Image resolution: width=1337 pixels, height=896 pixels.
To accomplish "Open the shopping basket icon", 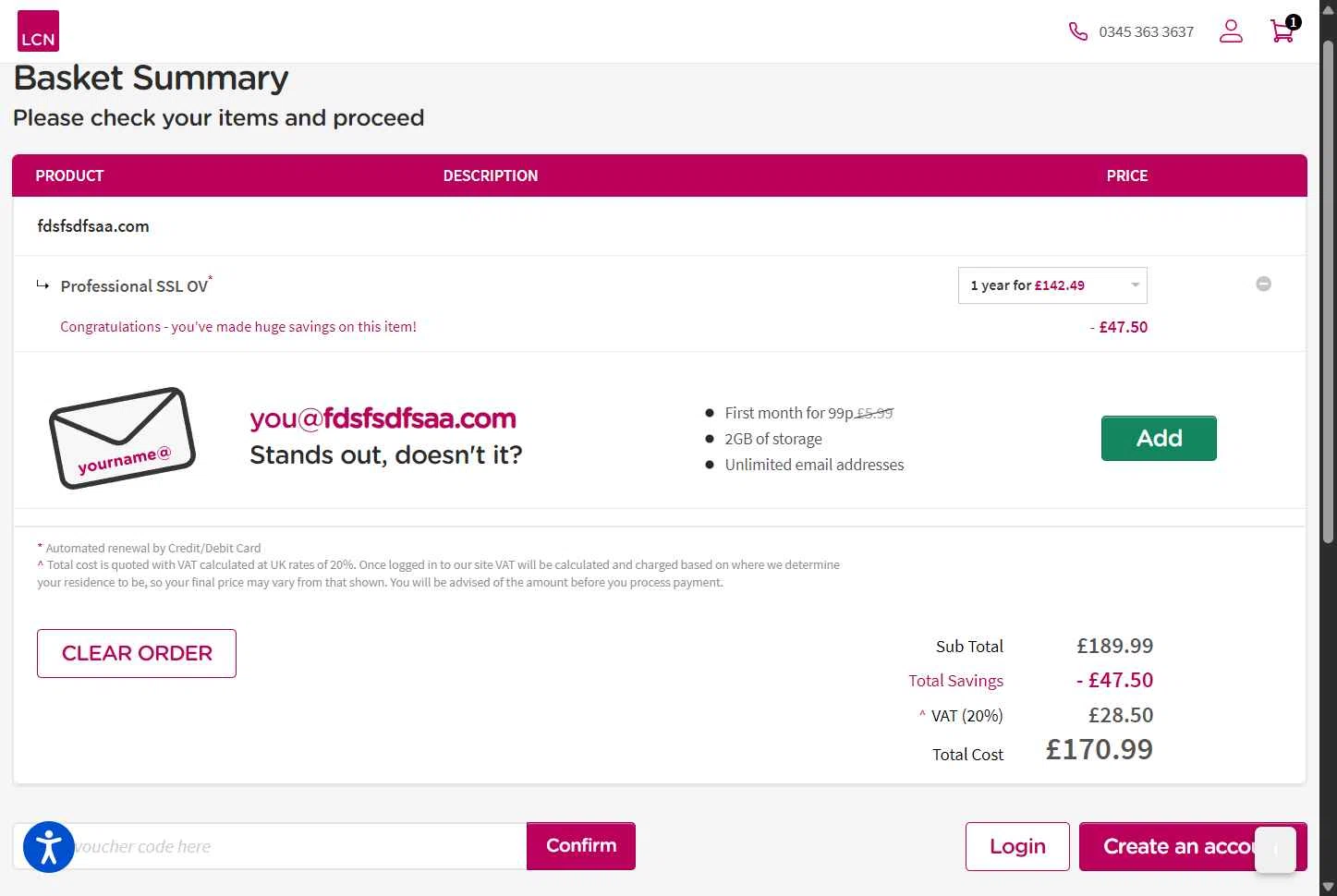I will pyautogui.click(x=1282, y=31).
